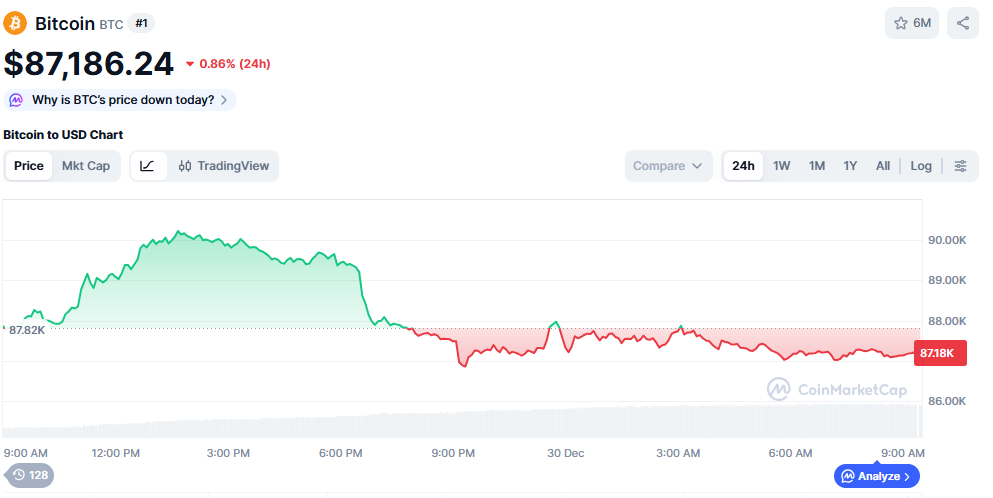
Task: Expand the Compare dropdown
Action: [668, 166]
